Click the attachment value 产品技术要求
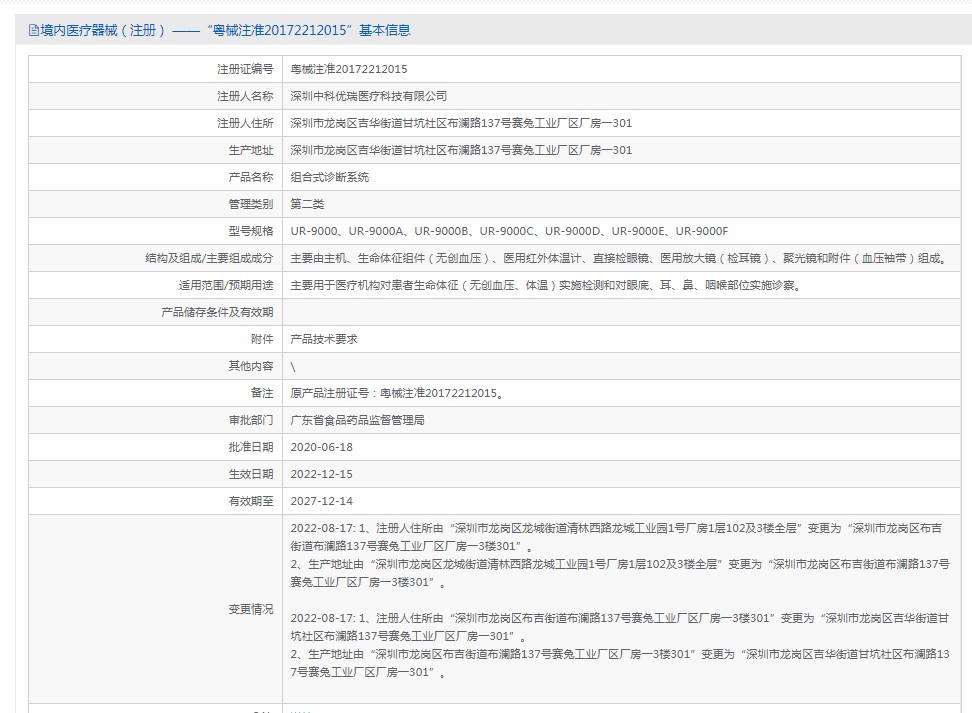 (323, 339)
